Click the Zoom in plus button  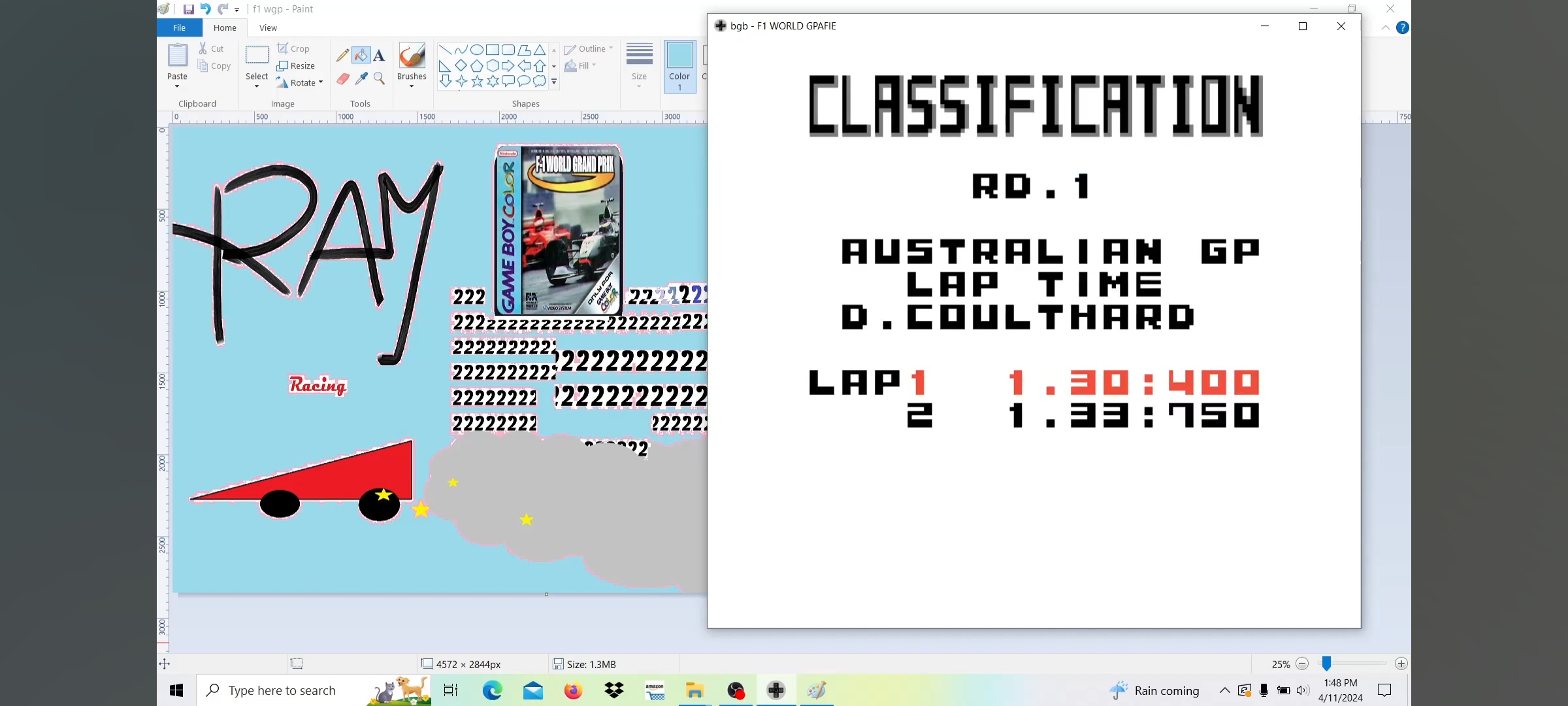tap(1401, 664)
